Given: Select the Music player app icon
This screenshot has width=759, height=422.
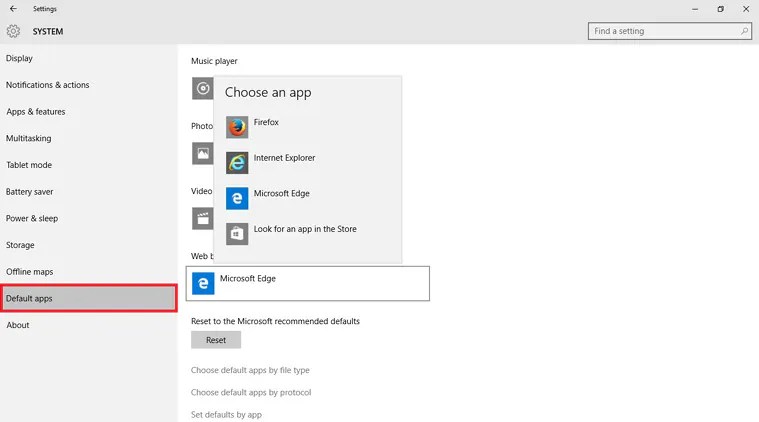Looking at the screenshot, I should (202, 88).
